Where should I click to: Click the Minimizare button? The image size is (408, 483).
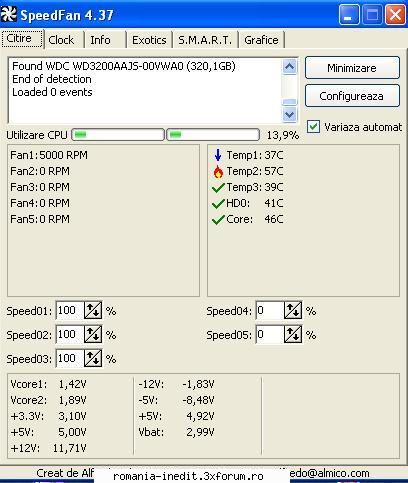coord(352,68)
